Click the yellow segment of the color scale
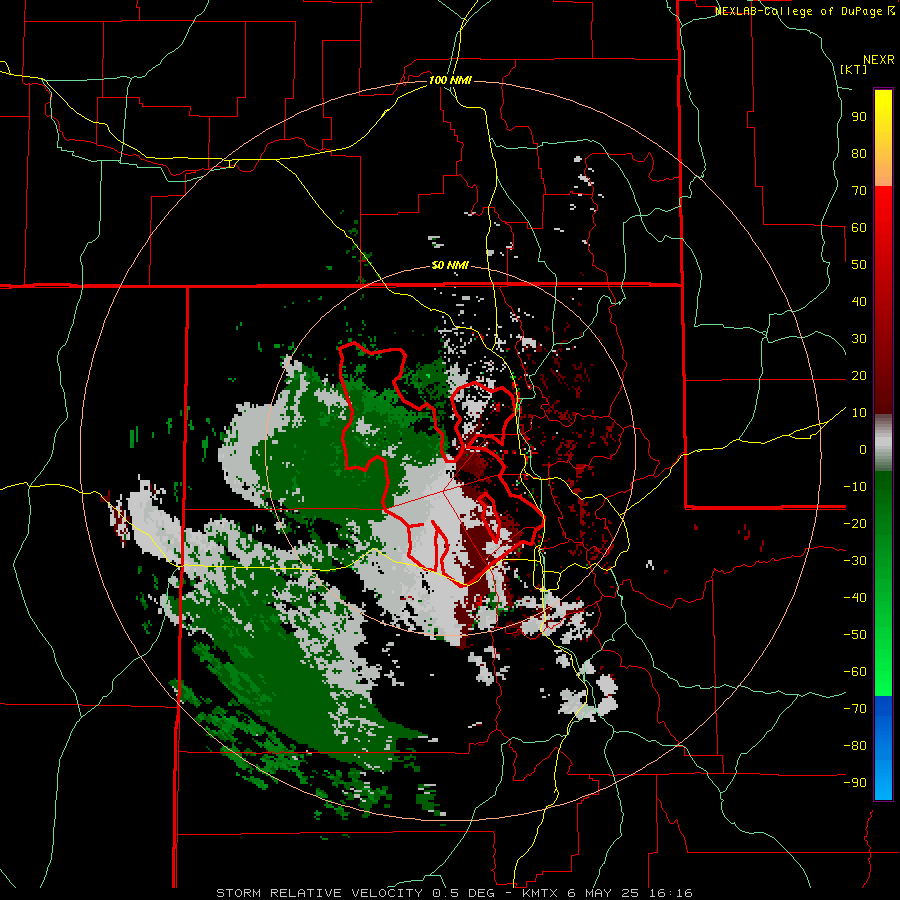This screenshot has height=900, width=900. coord(883,138)
